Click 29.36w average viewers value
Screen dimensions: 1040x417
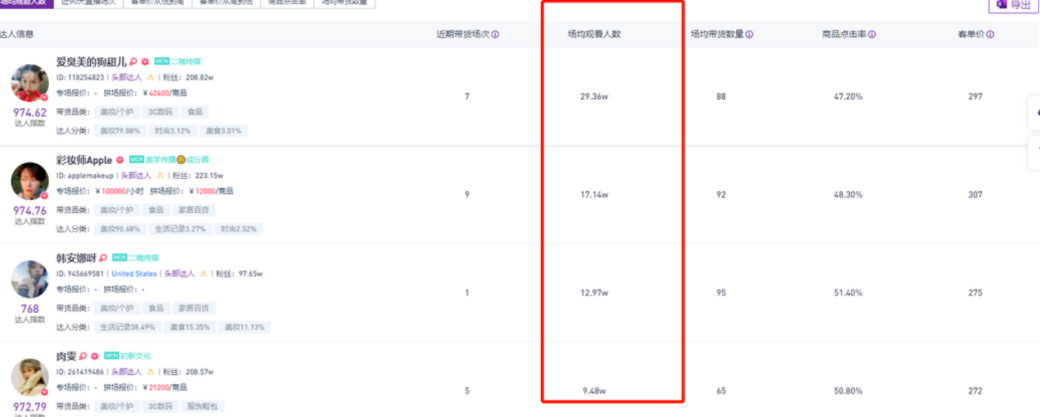pyautogui.click(x=594, y=97)
